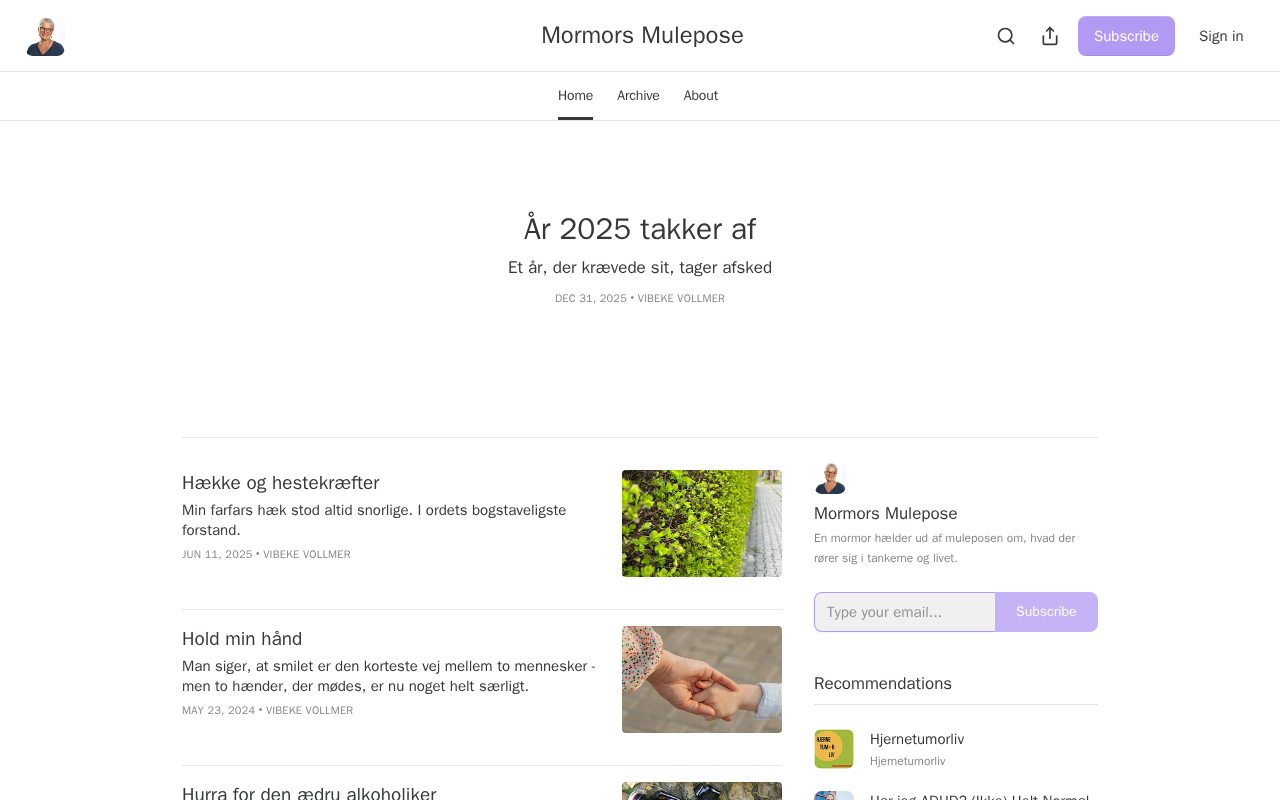Open the post Hold min hånd
The height and width of the screenshot is (800, 1280).
pyautogui.click(x=242, y=639)
